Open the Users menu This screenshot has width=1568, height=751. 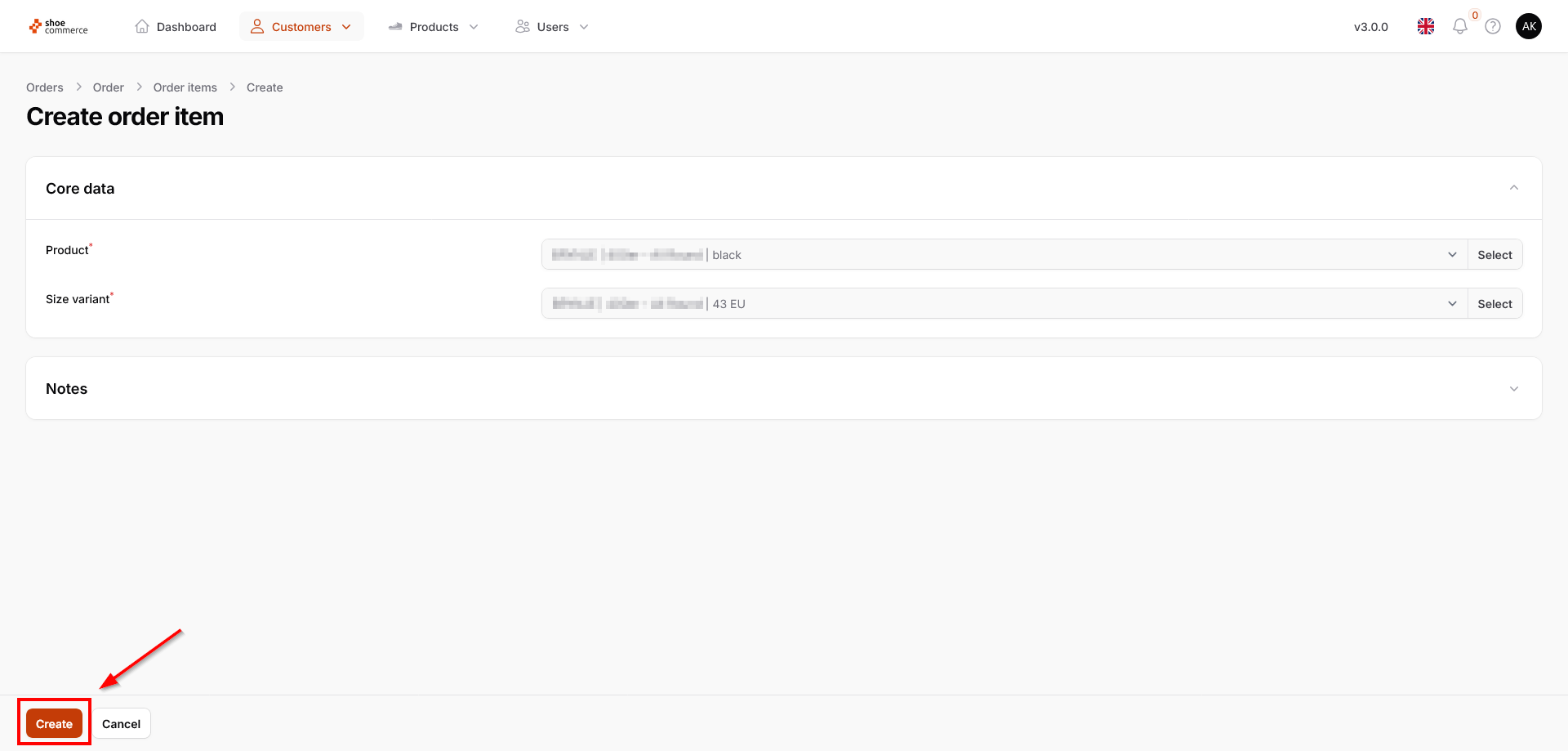pyautogui.click(x=552, y=26)
